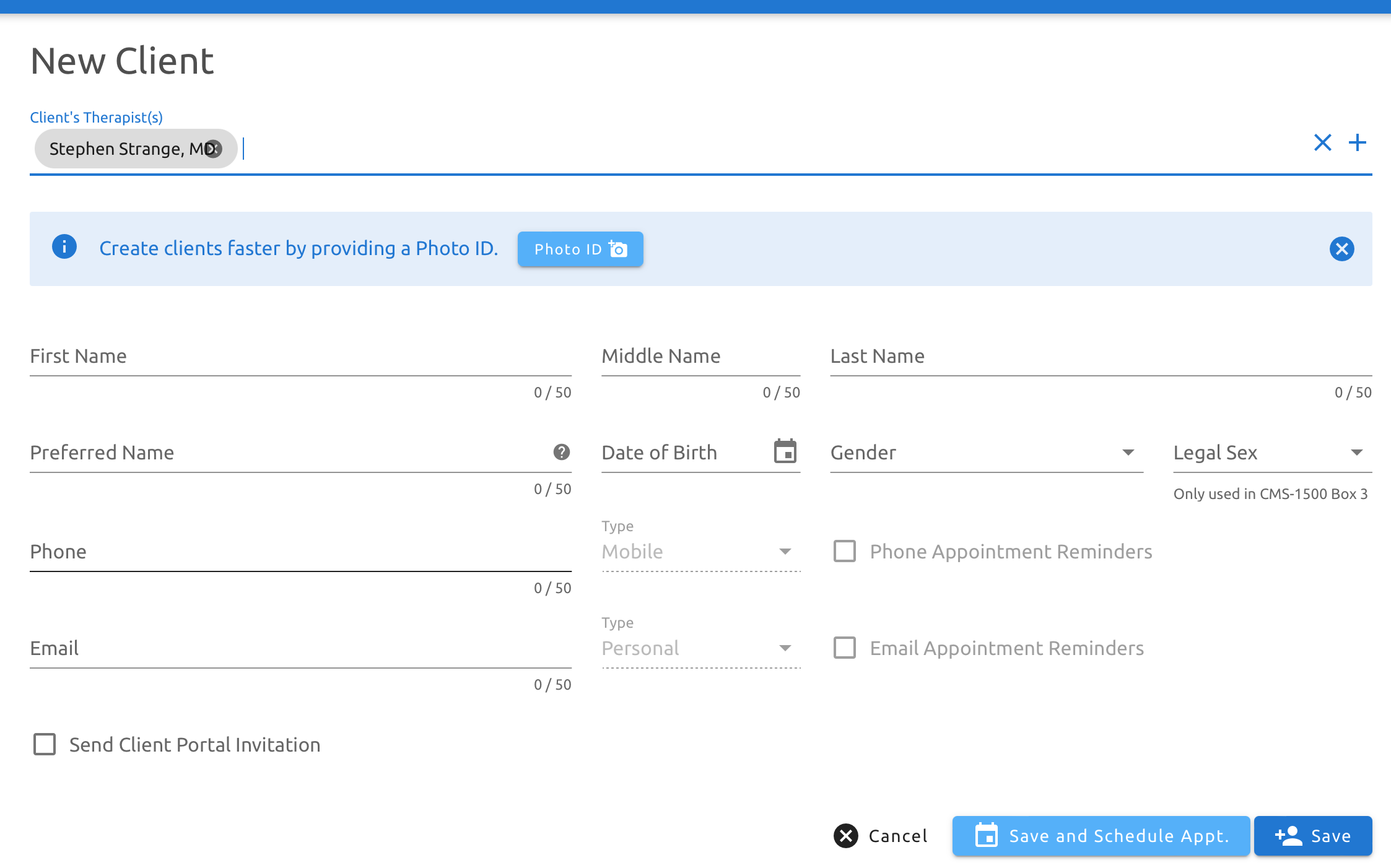Dismiss the blue Photo ID banner
This screenshot has width=1391, height=868.
1341,249
